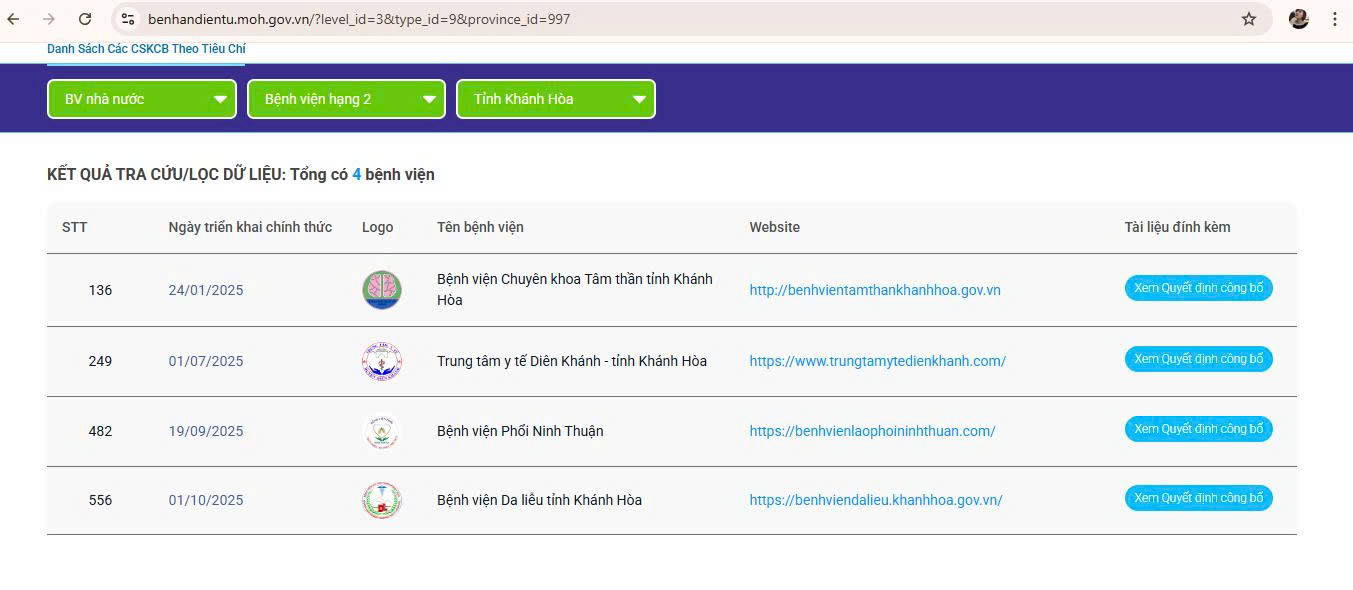The width and height of the screenshot is (1353, 590).
Task: Expand the Tỉnh Khánh Hòa province dropdown
Action: [555, 99]
